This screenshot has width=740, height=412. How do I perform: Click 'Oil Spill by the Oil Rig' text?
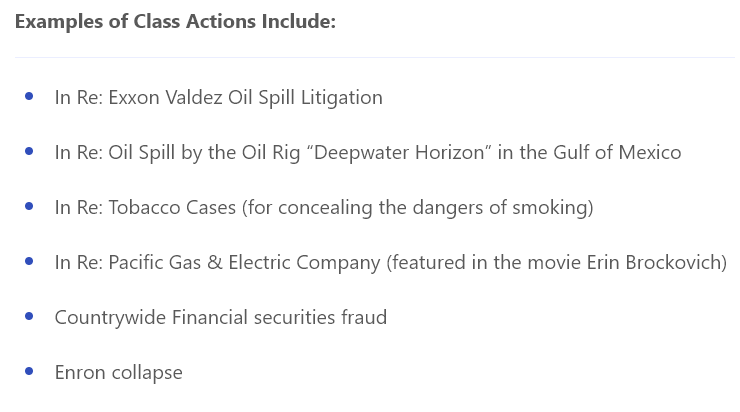pos(204,152)
